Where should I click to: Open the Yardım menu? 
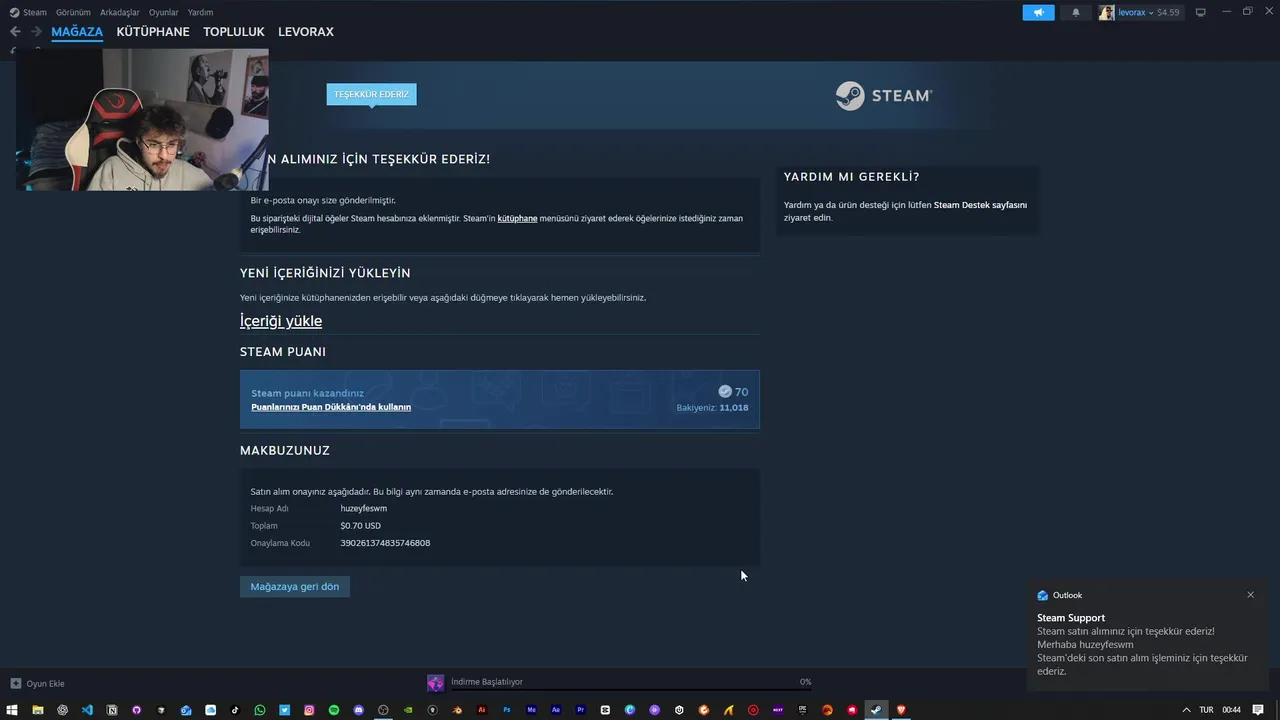coord(200,13)
